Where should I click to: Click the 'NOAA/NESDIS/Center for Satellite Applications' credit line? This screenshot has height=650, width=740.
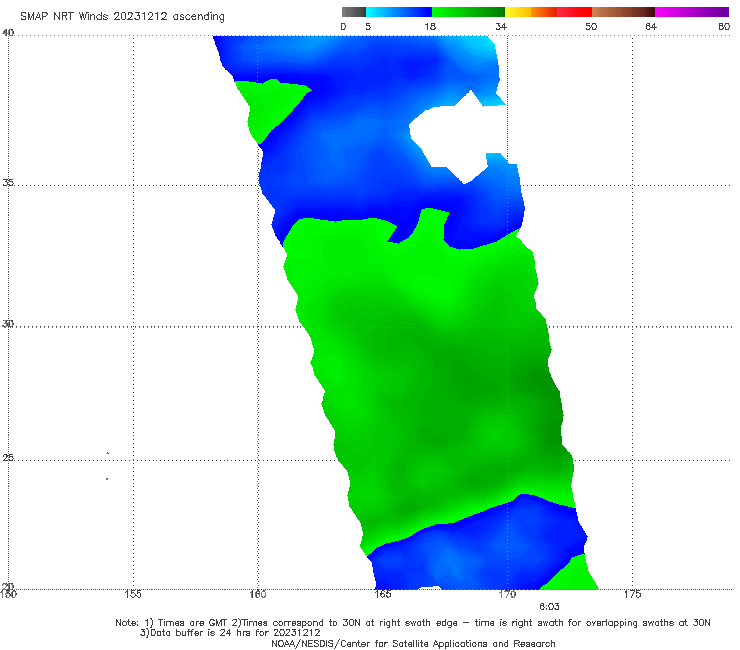pos(413,643)
